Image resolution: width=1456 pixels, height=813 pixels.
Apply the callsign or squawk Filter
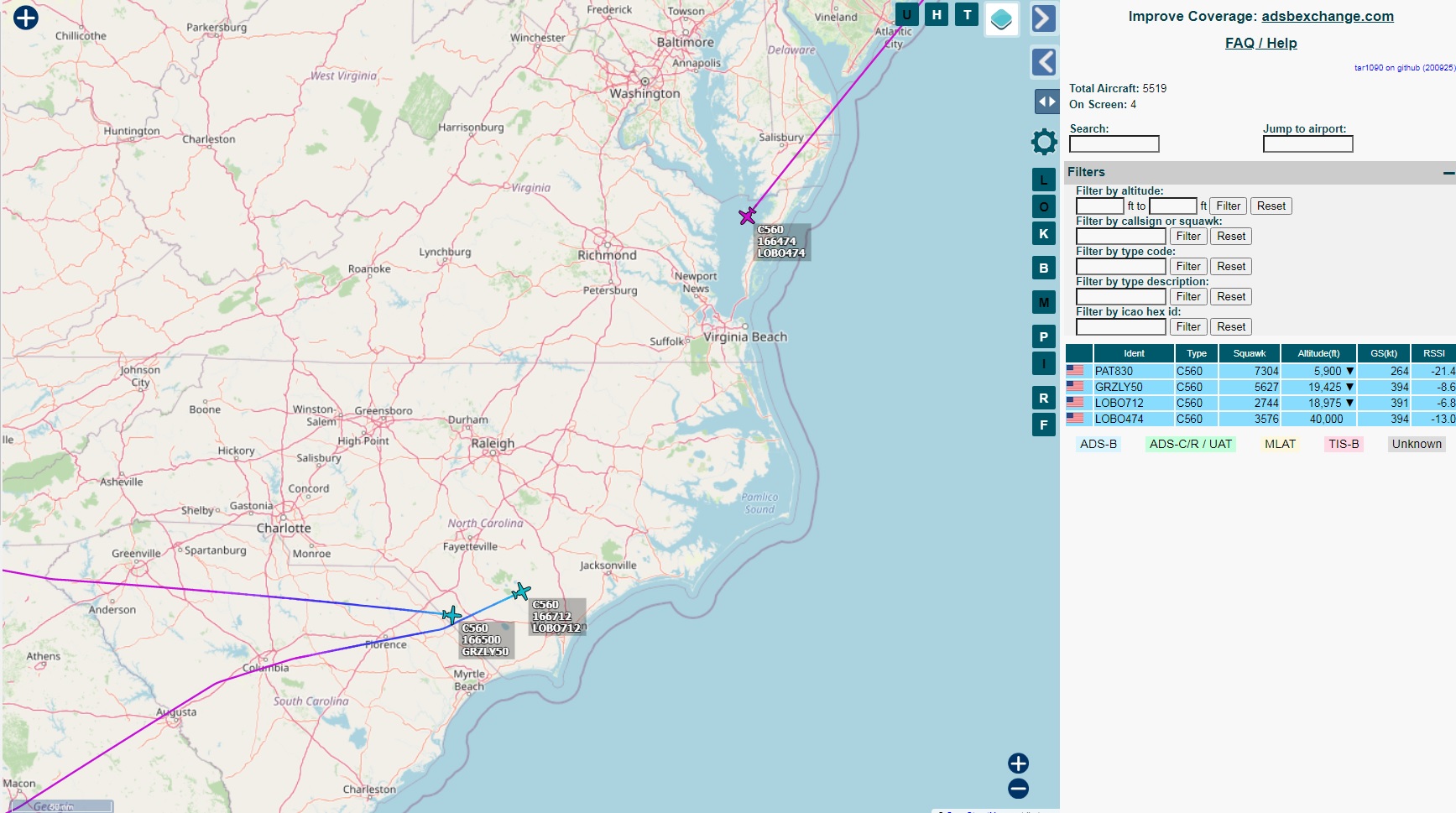(1187, 237)
